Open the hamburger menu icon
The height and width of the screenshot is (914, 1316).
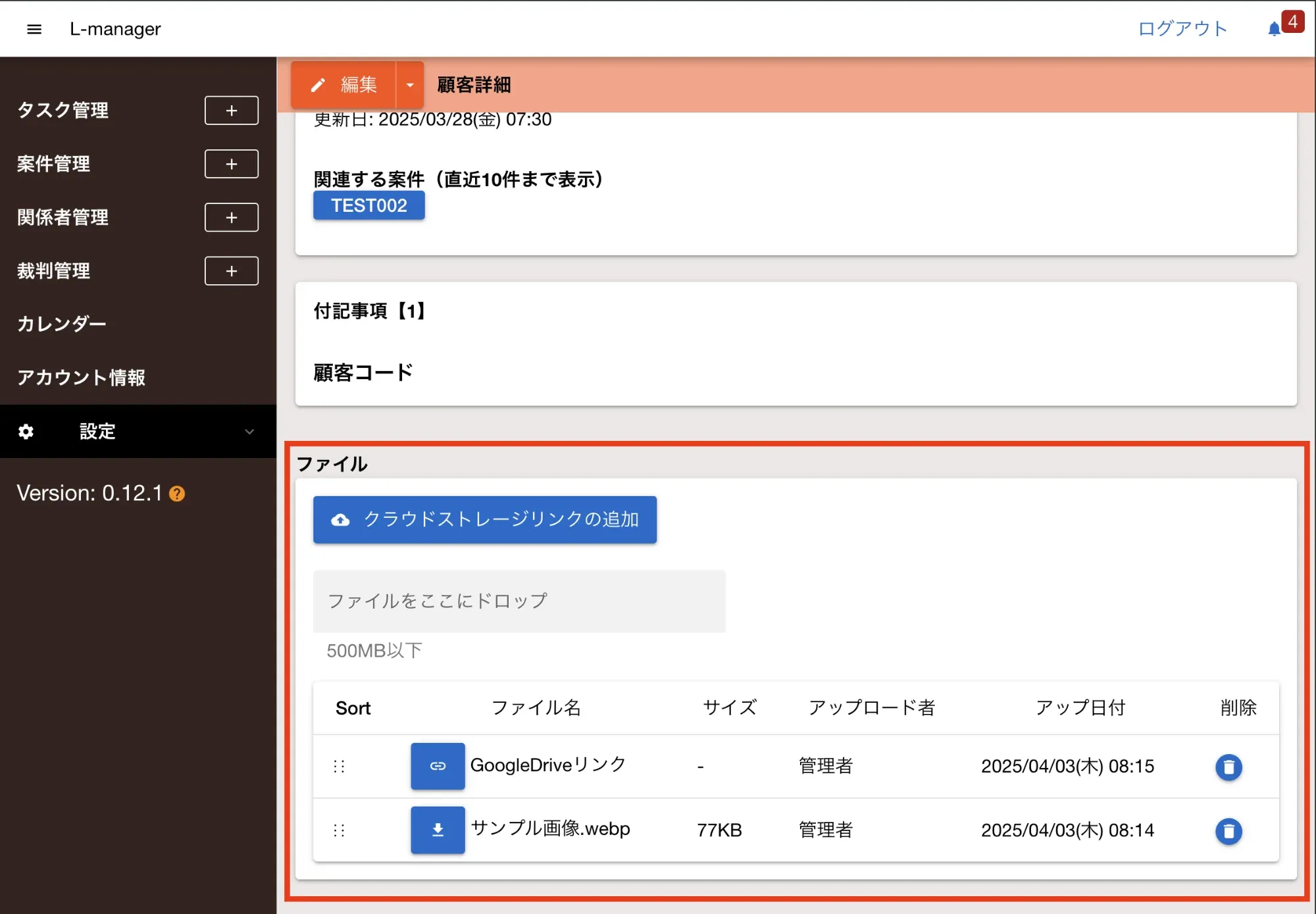(x=34, y=29)
